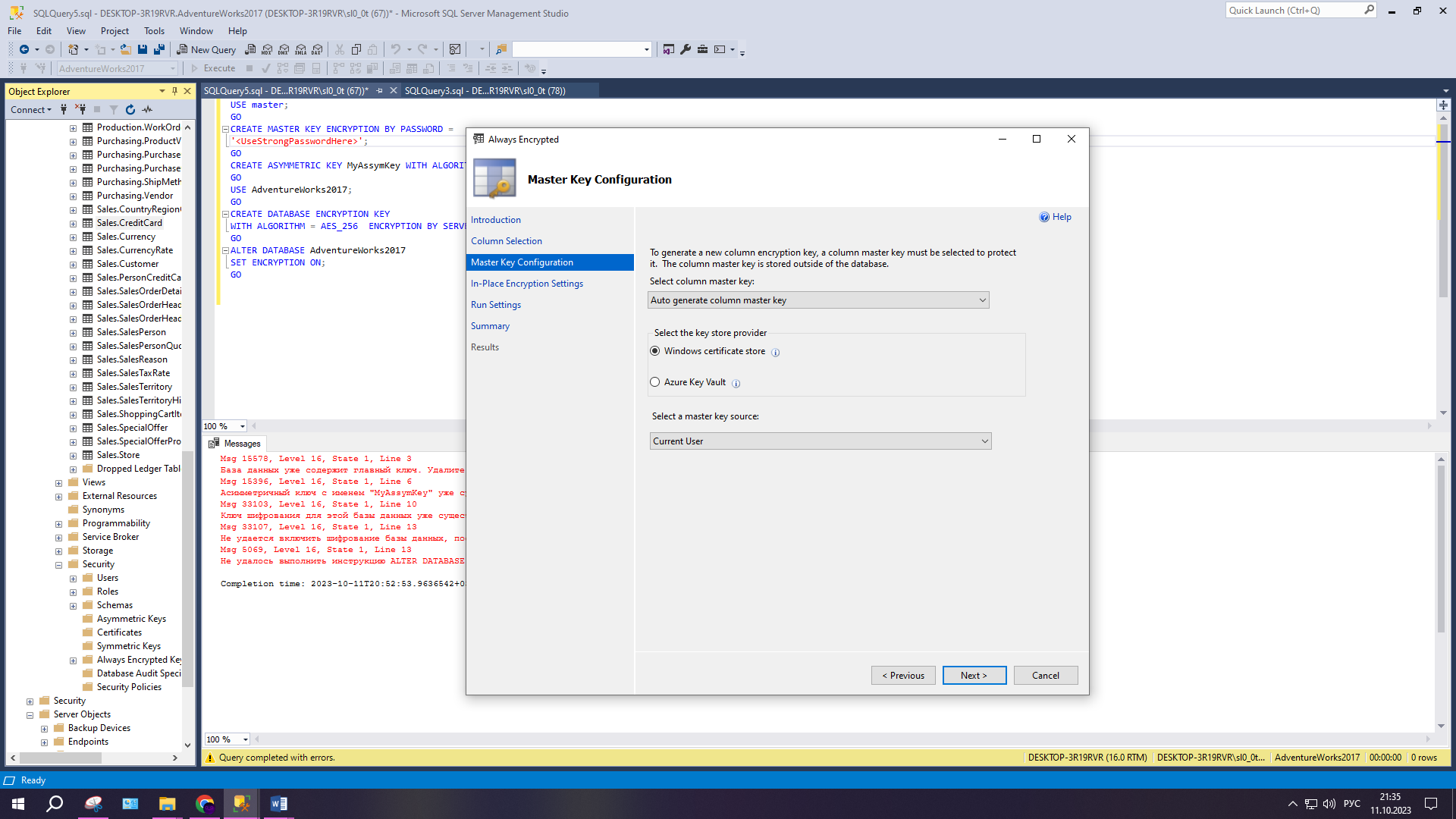The image size is (1456, 819).
Task: Select the Messages results tab
Action: point(236,444)
